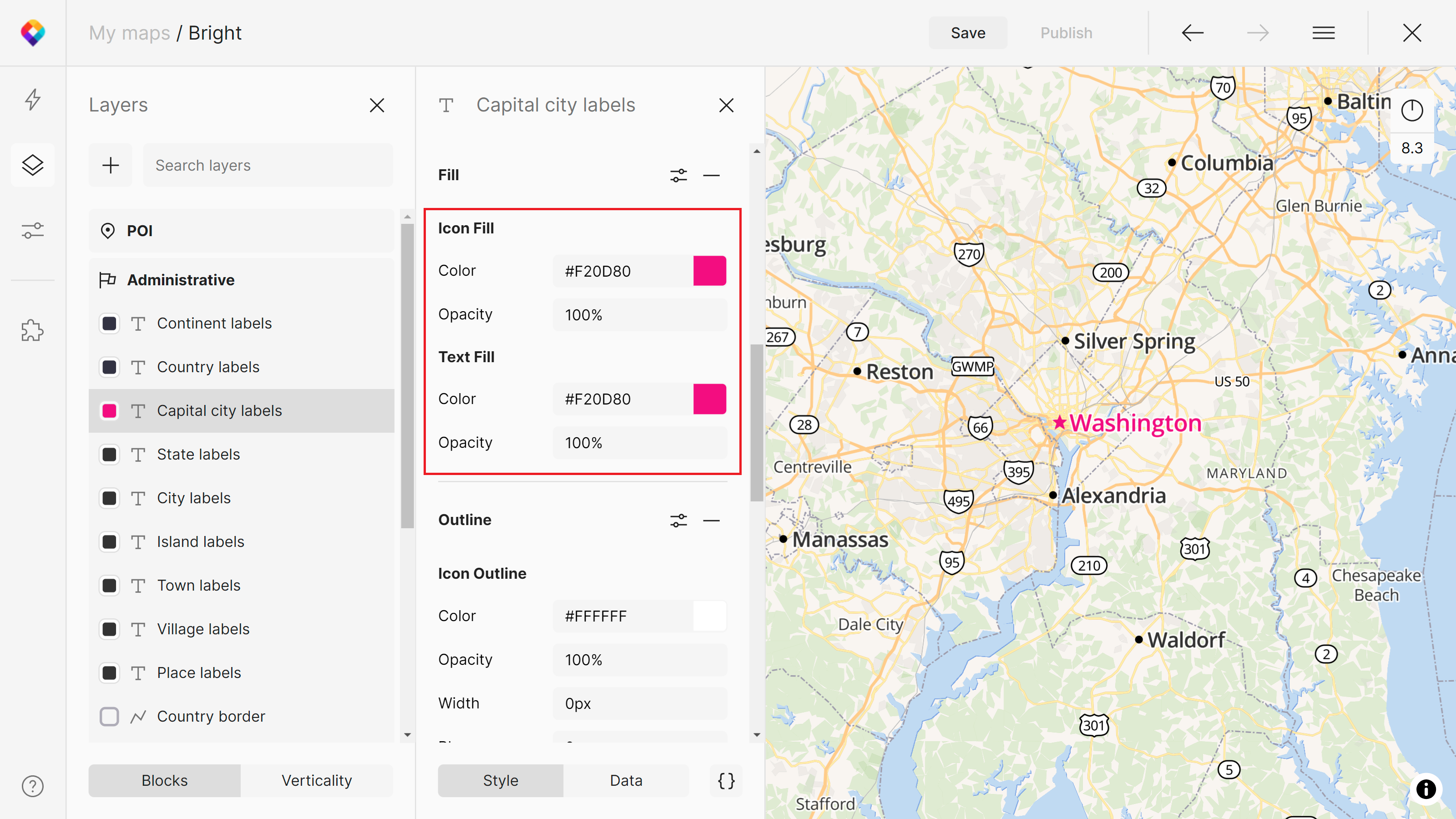This screenshot has width=1456, height=819.
Task: Click the Text Fill pink color swatch
Action: 709,399
